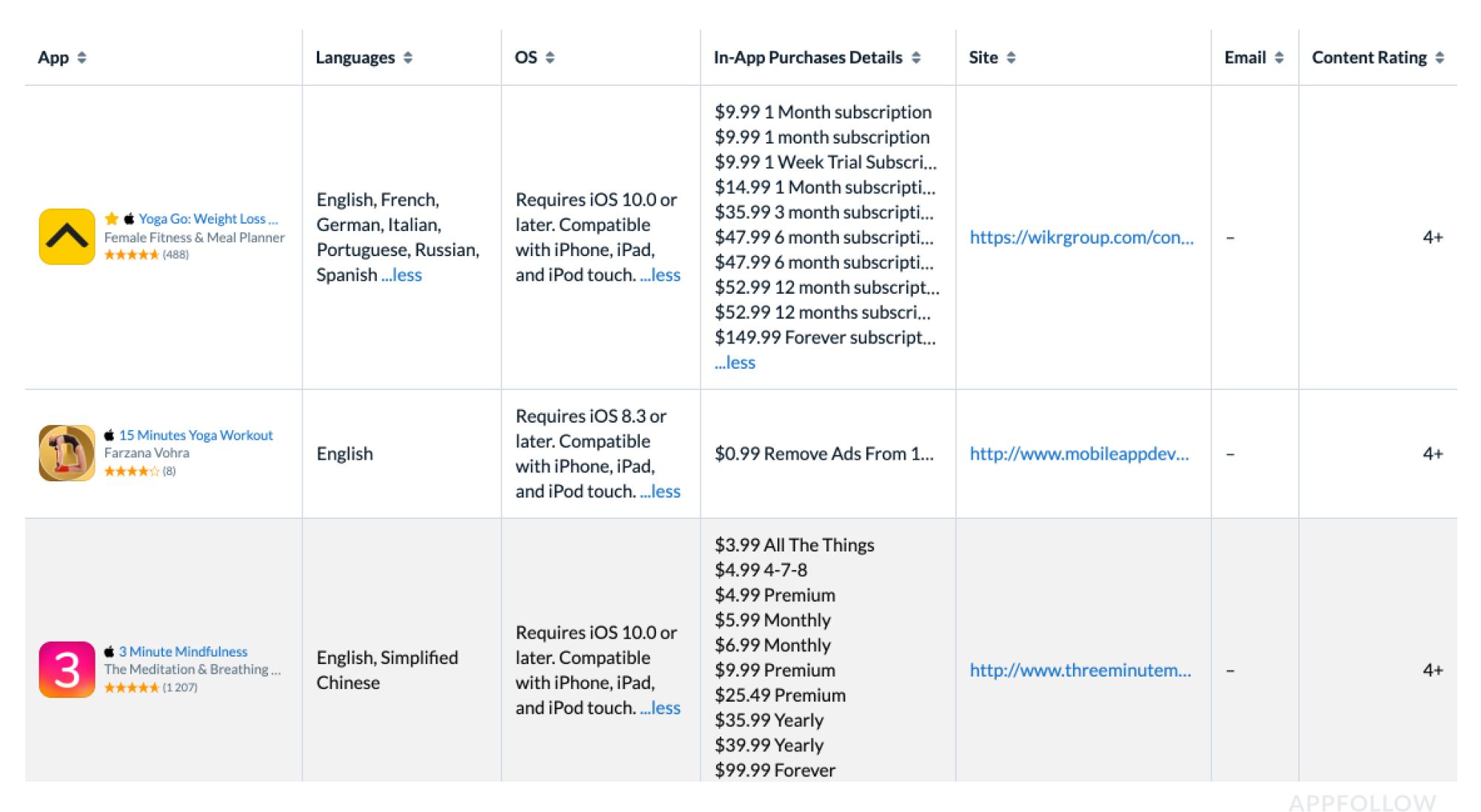Click the gold favorite star next to Yoga Go
This screenshot has width=1481, height=812.
coord(112,218)
